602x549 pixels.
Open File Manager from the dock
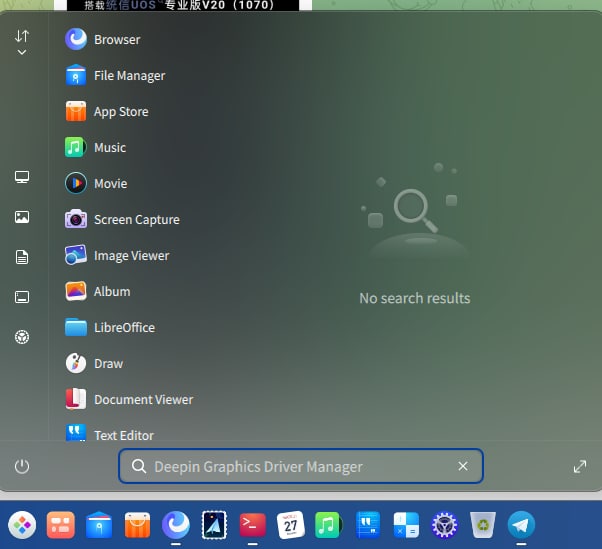pyautogui.click(x=99, y=525)
